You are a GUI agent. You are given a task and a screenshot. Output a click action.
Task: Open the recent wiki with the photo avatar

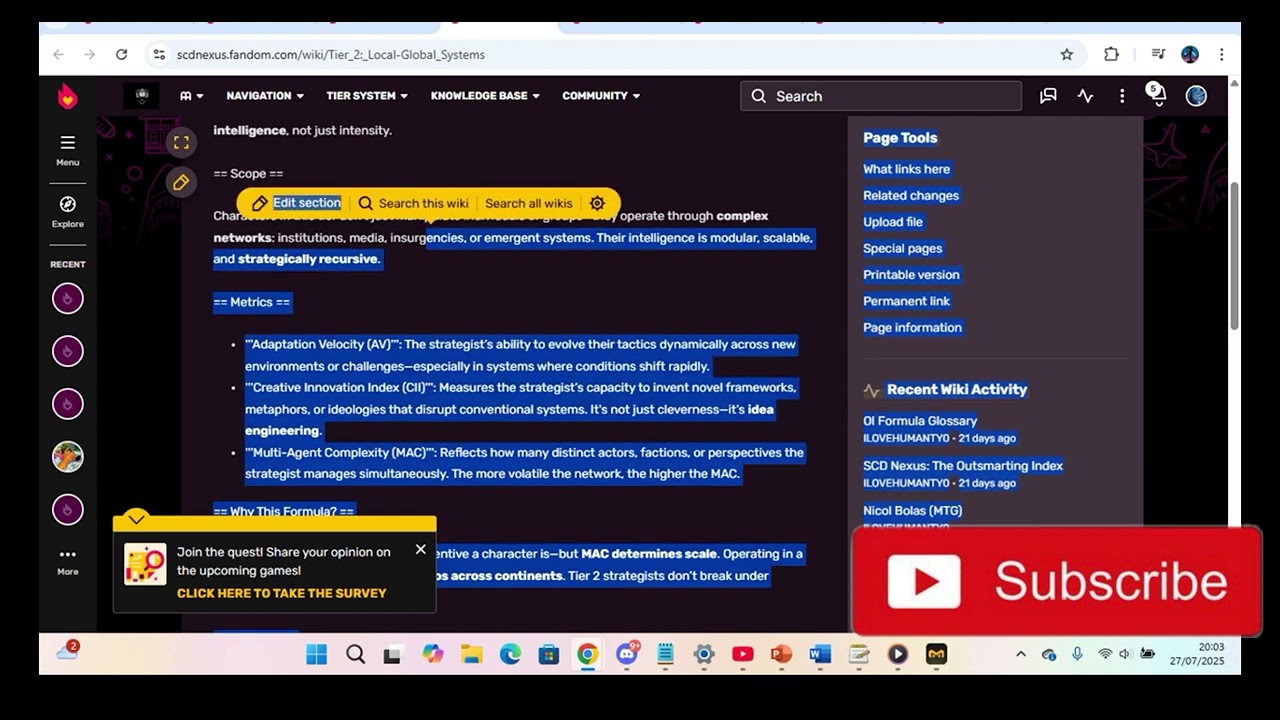(x=67, y=457)
